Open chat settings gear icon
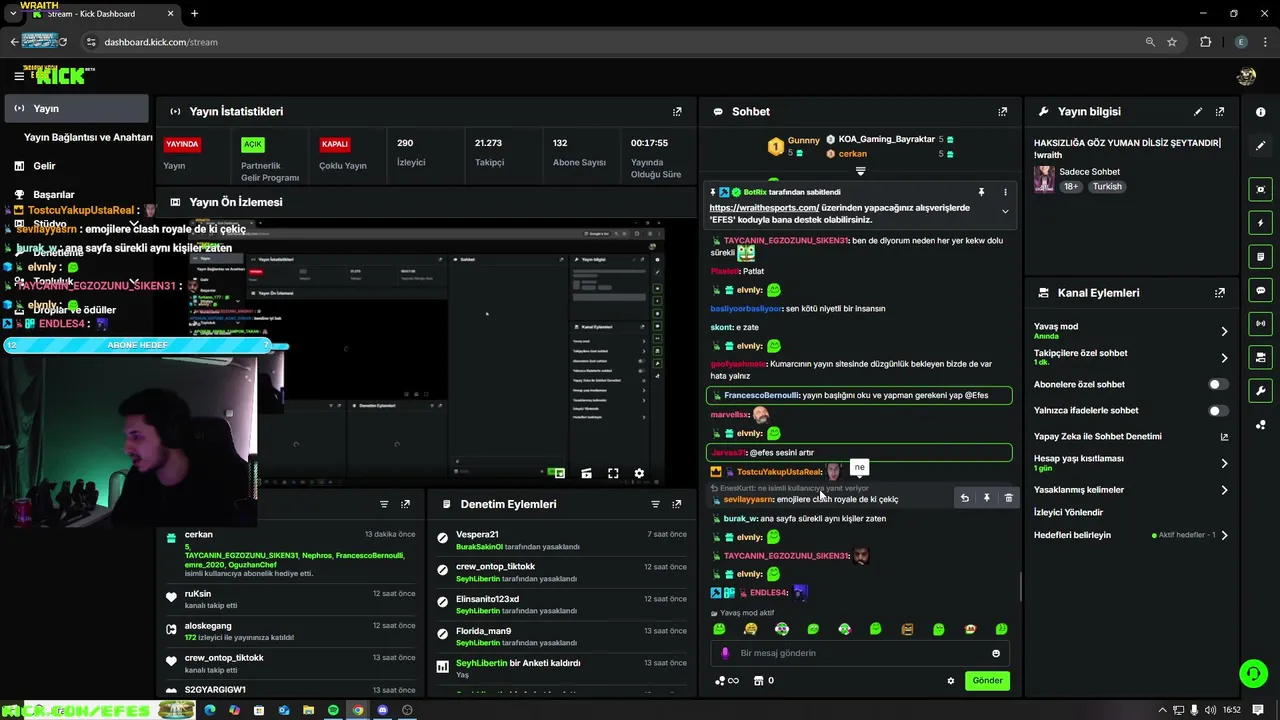This screenshot has width=1280, height=720. [951, 681]
